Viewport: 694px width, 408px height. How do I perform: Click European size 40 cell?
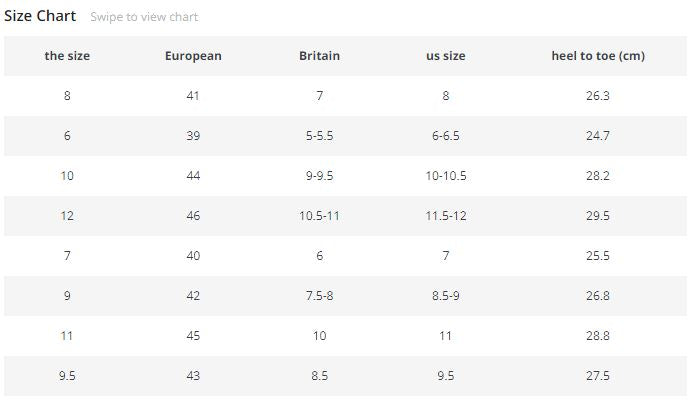coord(193,256)
